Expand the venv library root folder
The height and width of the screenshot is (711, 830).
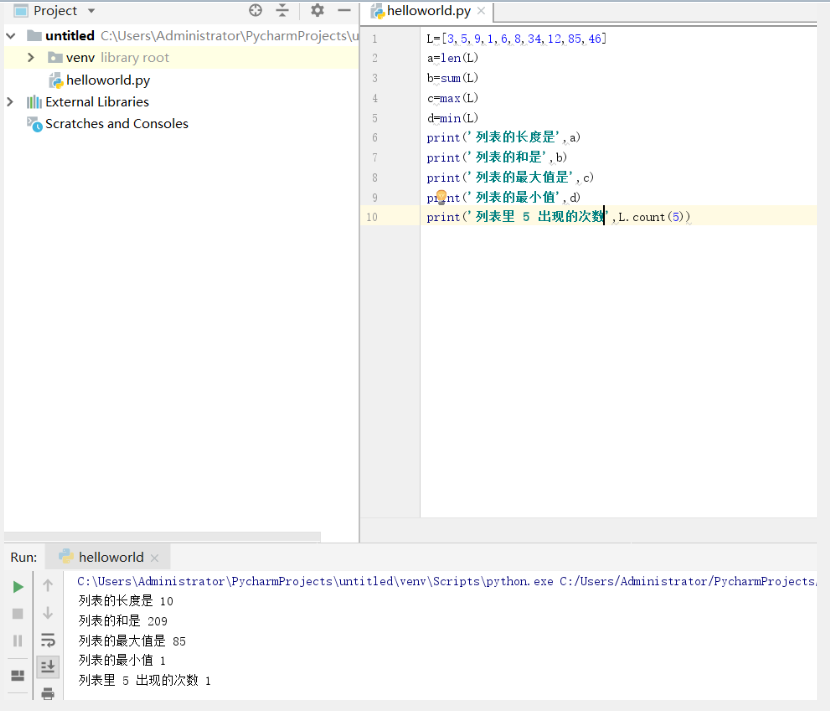point(31,57)
